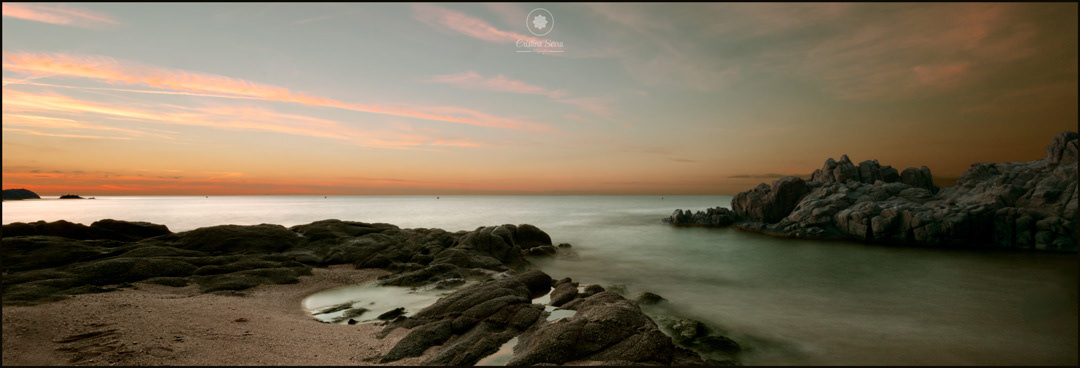Click the Cristina Serra signature text
The height and width of the screenshot is (368, 1080).
(x=540, y=44)
